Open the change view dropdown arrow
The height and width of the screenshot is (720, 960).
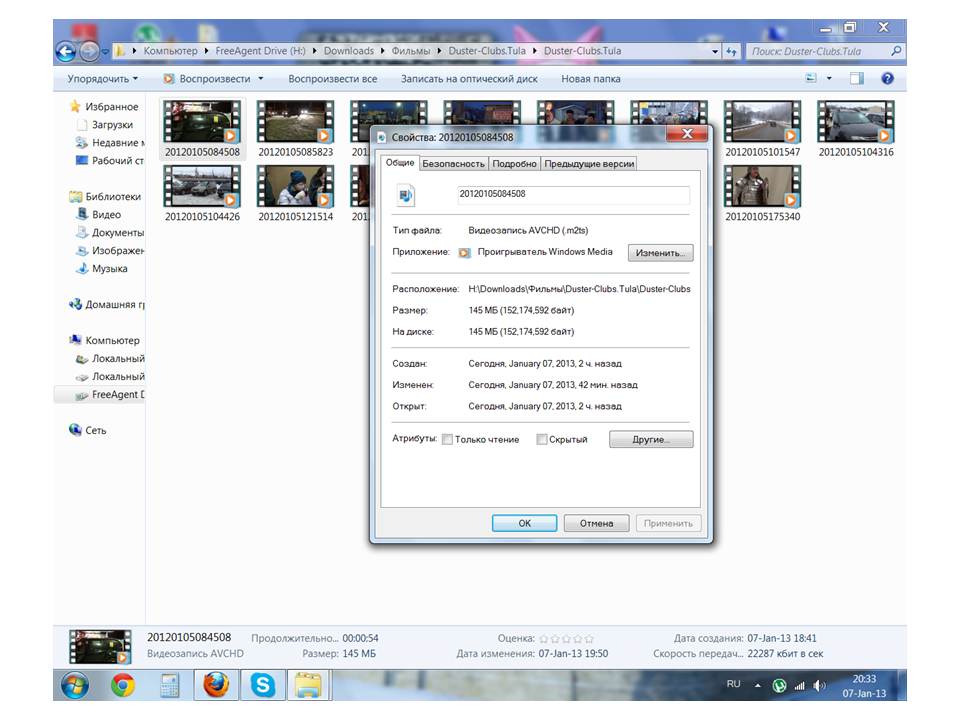click(829, 78)
